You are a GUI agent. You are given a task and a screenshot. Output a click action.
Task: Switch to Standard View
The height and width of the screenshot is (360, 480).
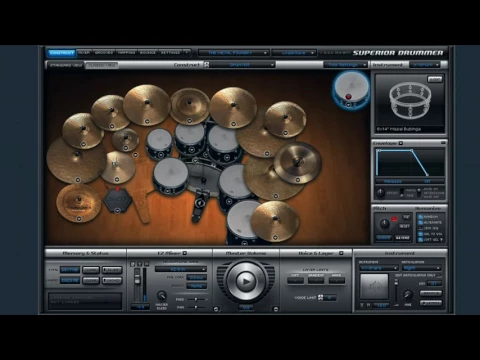[66, 65]
